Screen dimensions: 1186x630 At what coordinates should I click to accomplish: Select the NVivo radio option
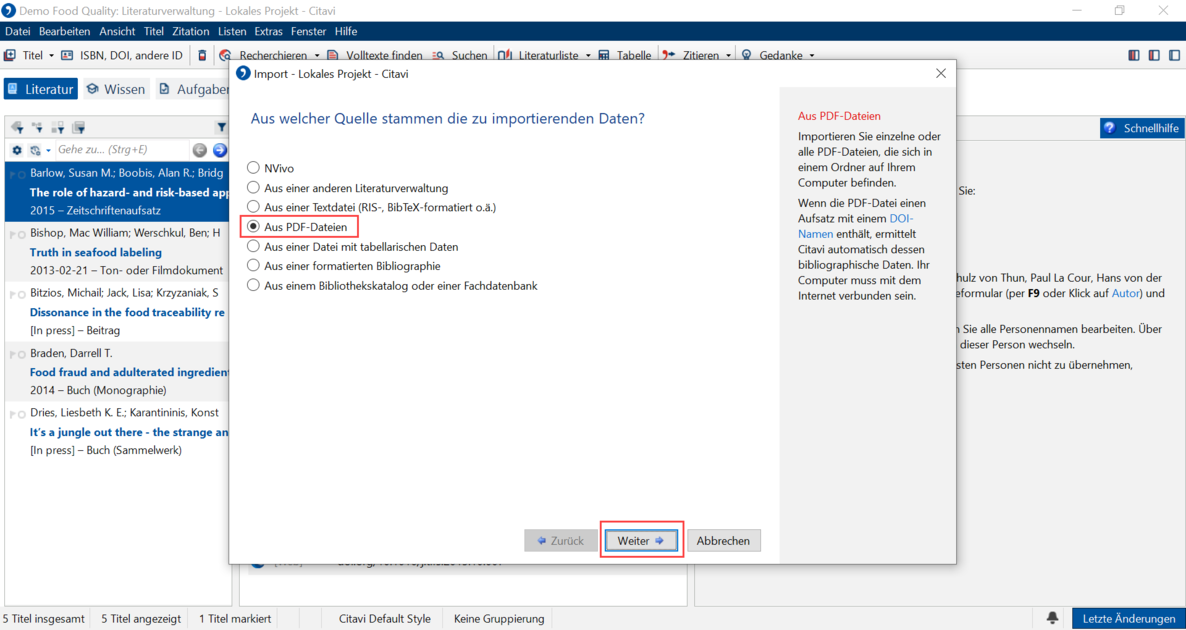tap(253, 167)
